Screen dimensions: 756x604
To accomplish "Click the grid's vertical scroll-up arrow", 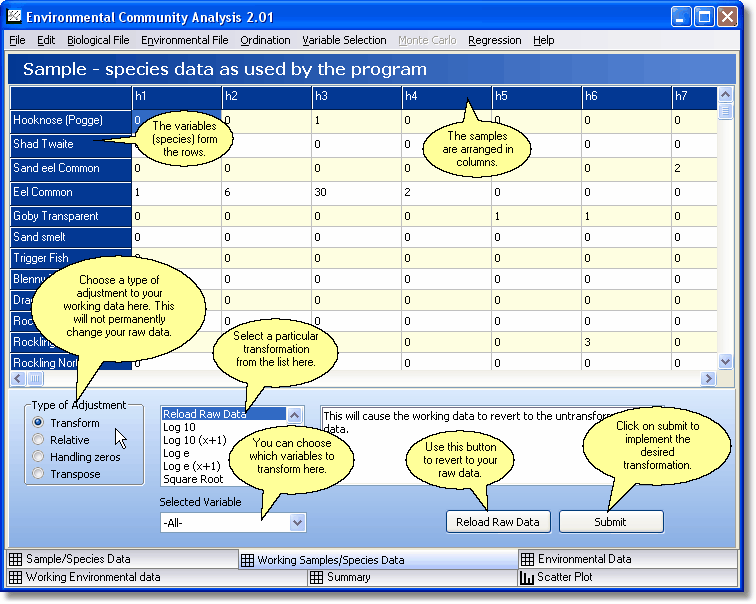I will (x=726, y=95).
